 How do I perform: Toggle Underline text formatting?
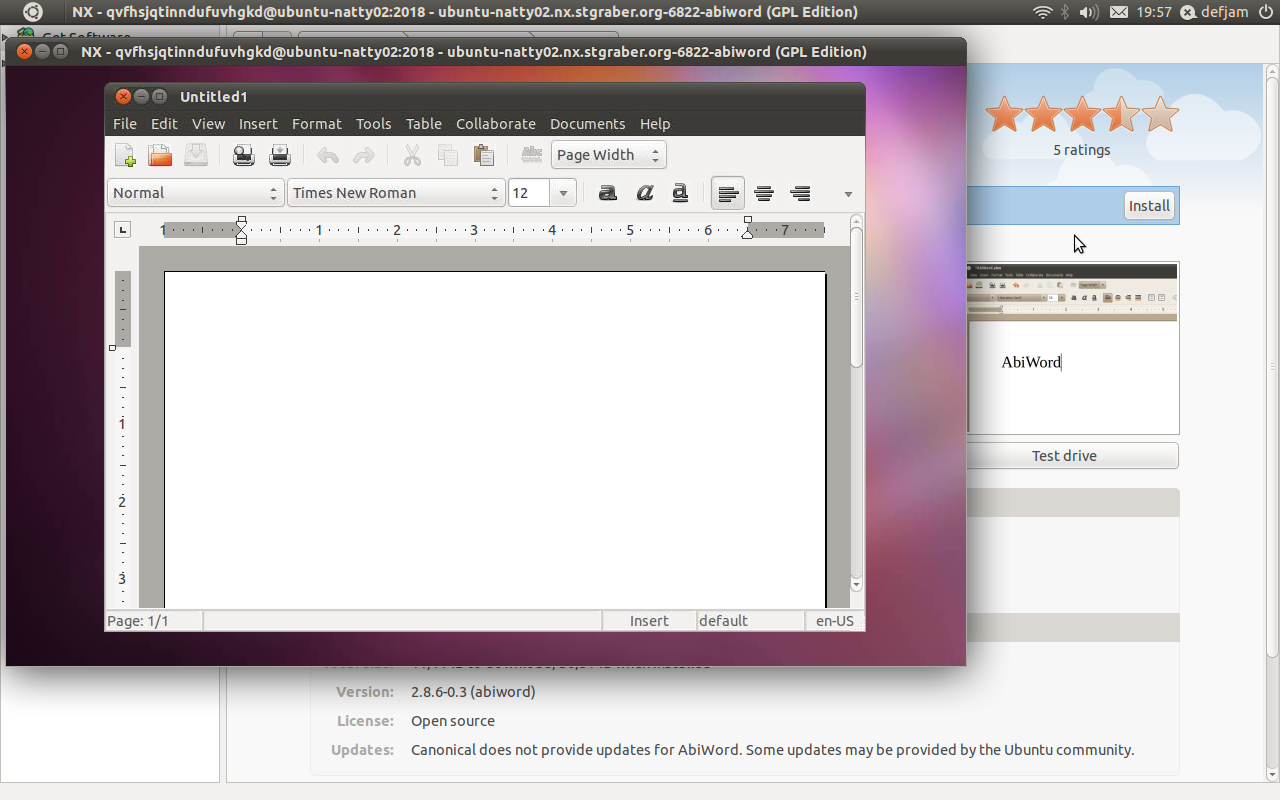[680, 193]
